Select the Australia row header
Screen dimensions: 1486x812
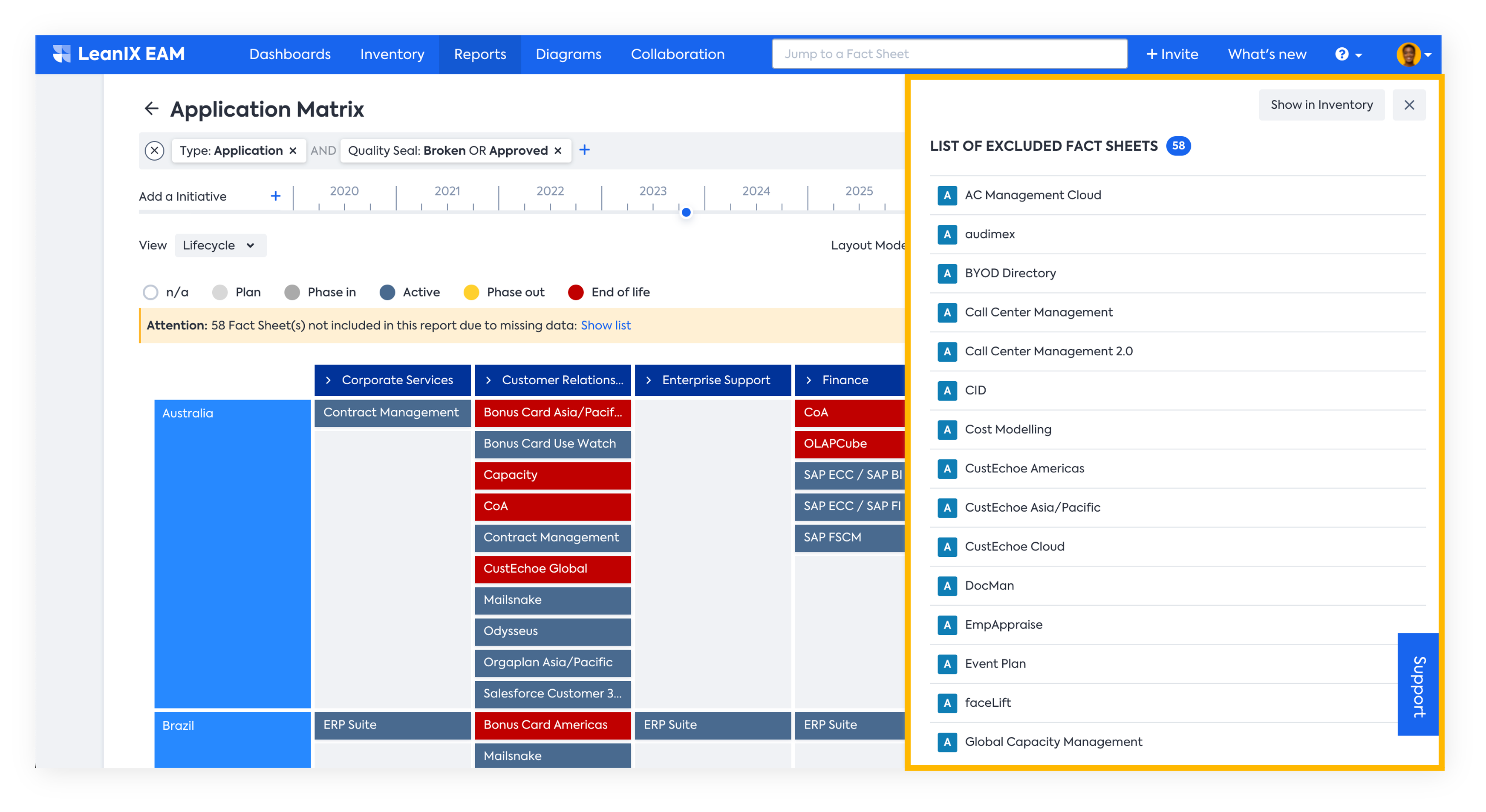(x=232, y=554)
